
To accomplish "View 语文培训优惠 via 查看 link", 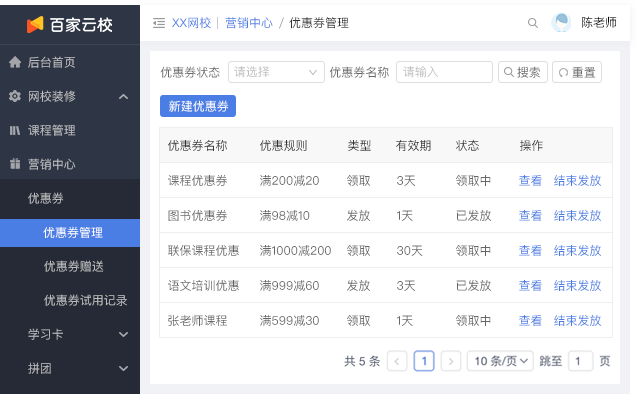I will click(x=531, y=285).
